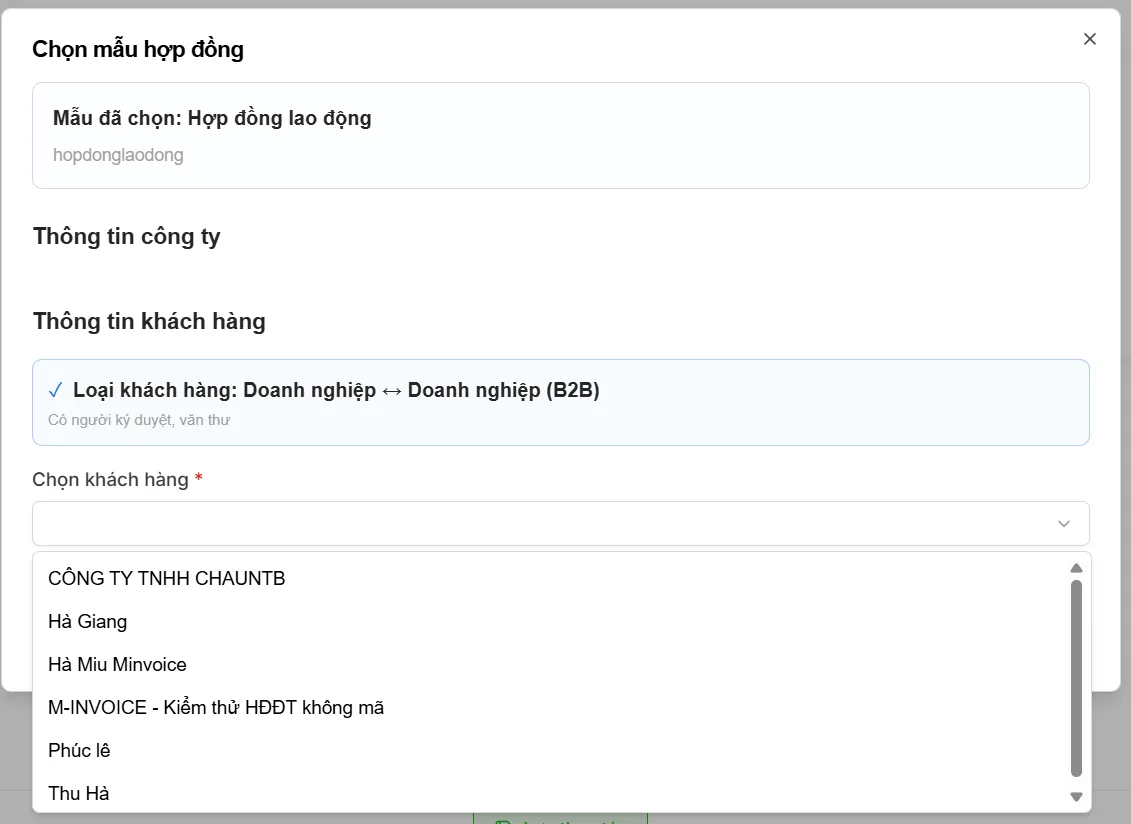The image size is (1131, 824).
Task: Pick Hà Miu Minvoice option
Action: point(117,664)
